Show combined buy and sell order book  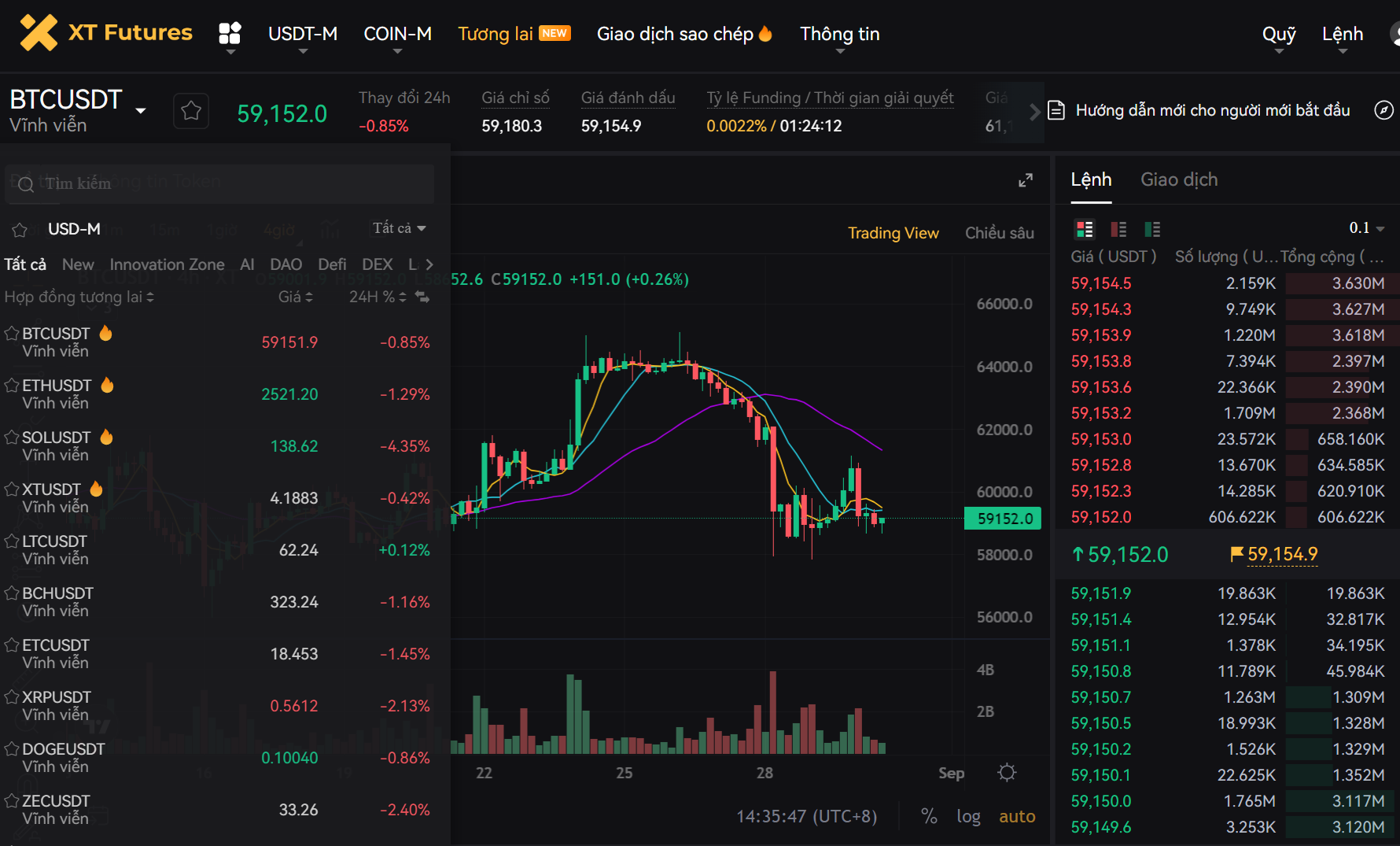tap(1085, 229)
